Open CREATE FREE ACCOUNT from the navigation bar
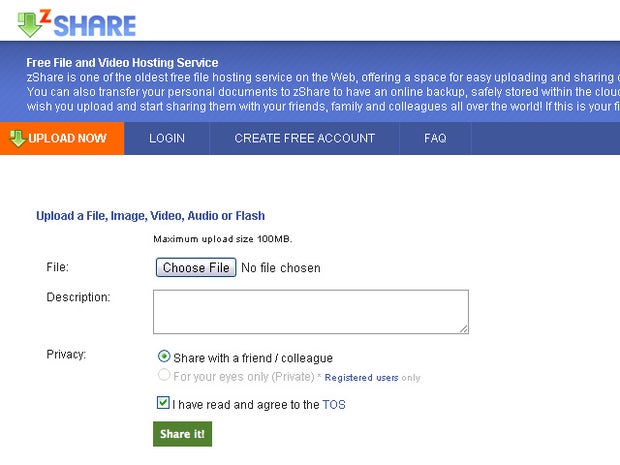 click(x=304, y=138)
